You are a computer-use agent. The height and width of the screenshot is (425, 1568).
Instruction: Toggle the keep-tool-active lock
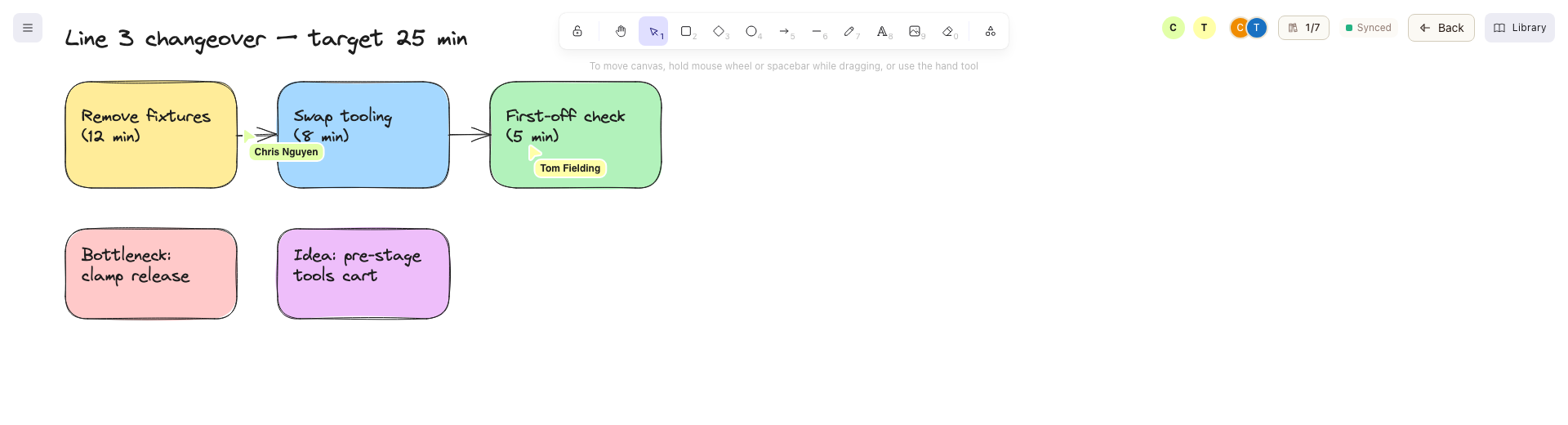577,31
